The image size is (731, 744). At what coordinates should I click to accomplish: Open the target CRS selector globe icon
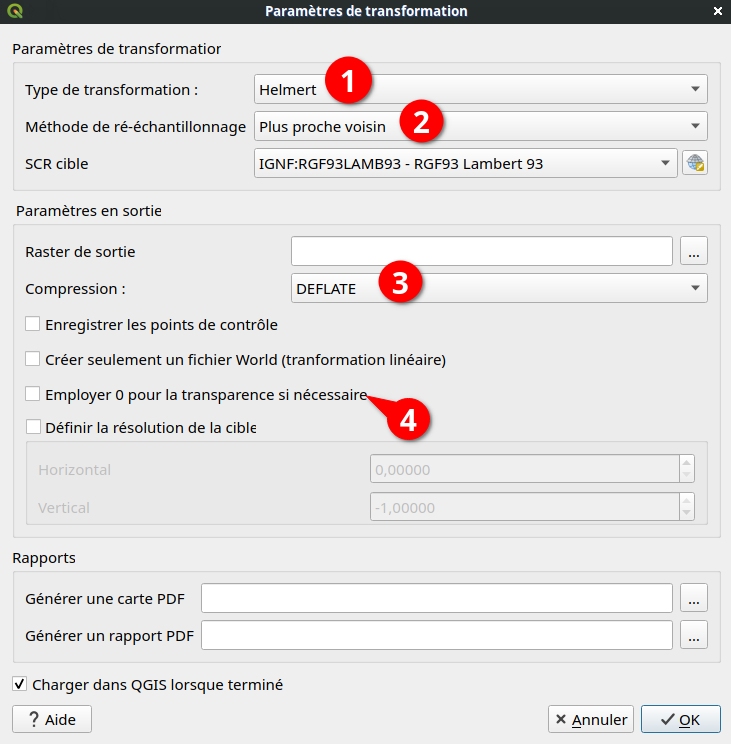point(695,163)
